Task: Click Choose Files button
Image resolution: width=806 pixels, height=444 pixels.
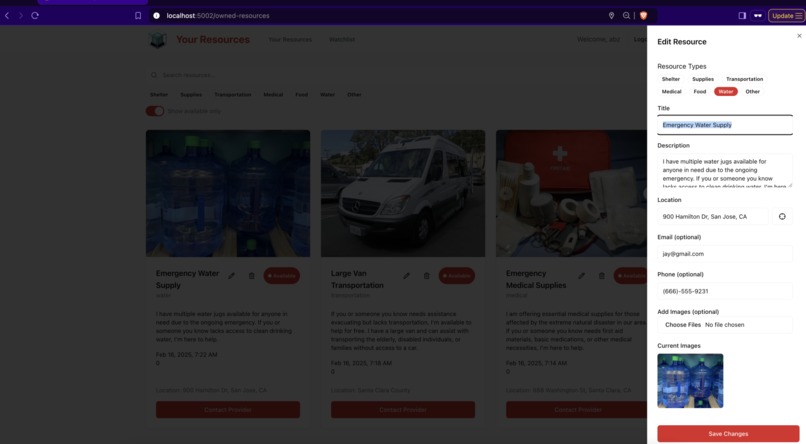Action: coord(683,325)
